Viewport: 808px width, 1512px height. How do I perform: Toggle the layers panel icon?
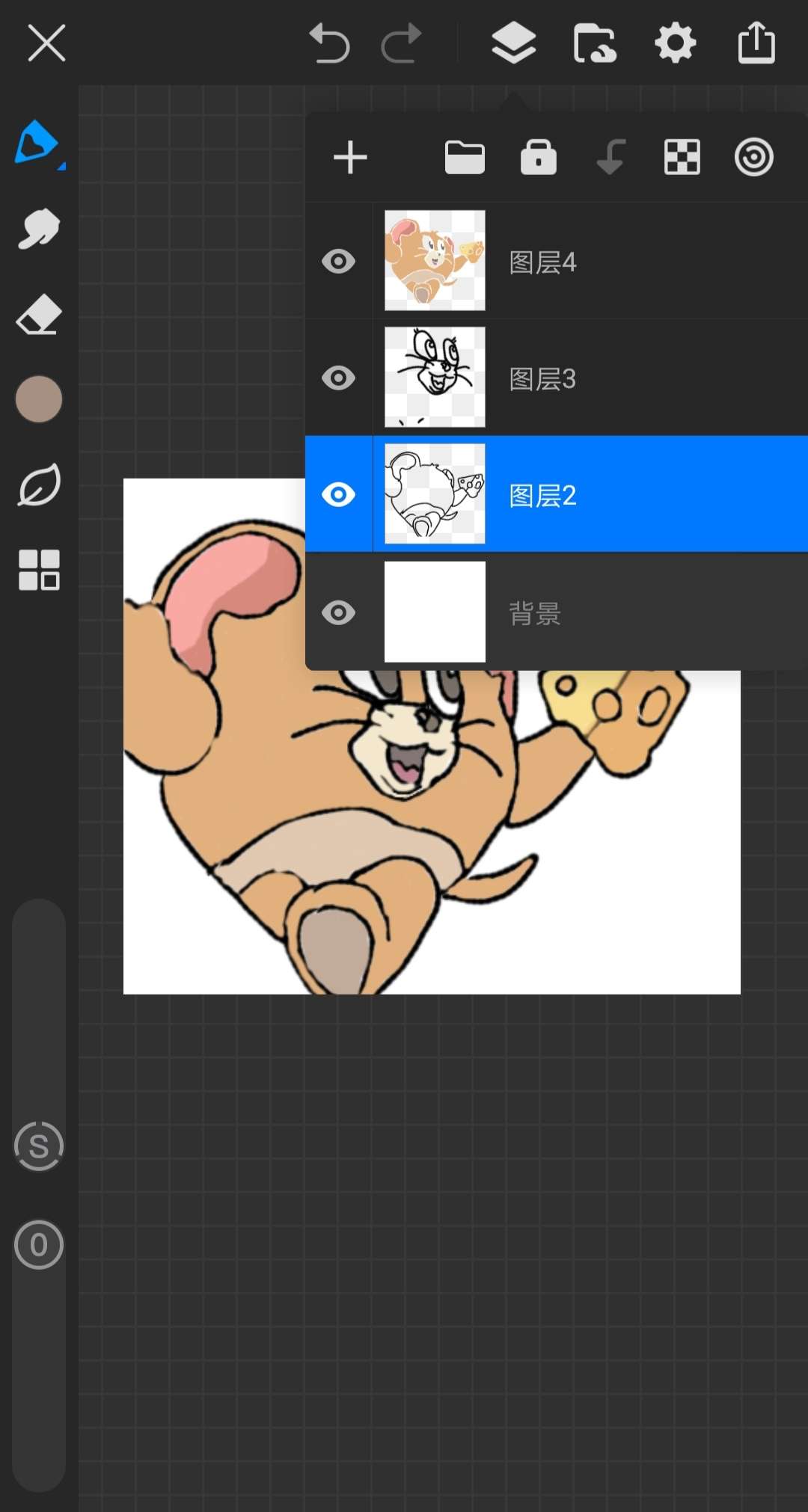(x=514, y=43)
